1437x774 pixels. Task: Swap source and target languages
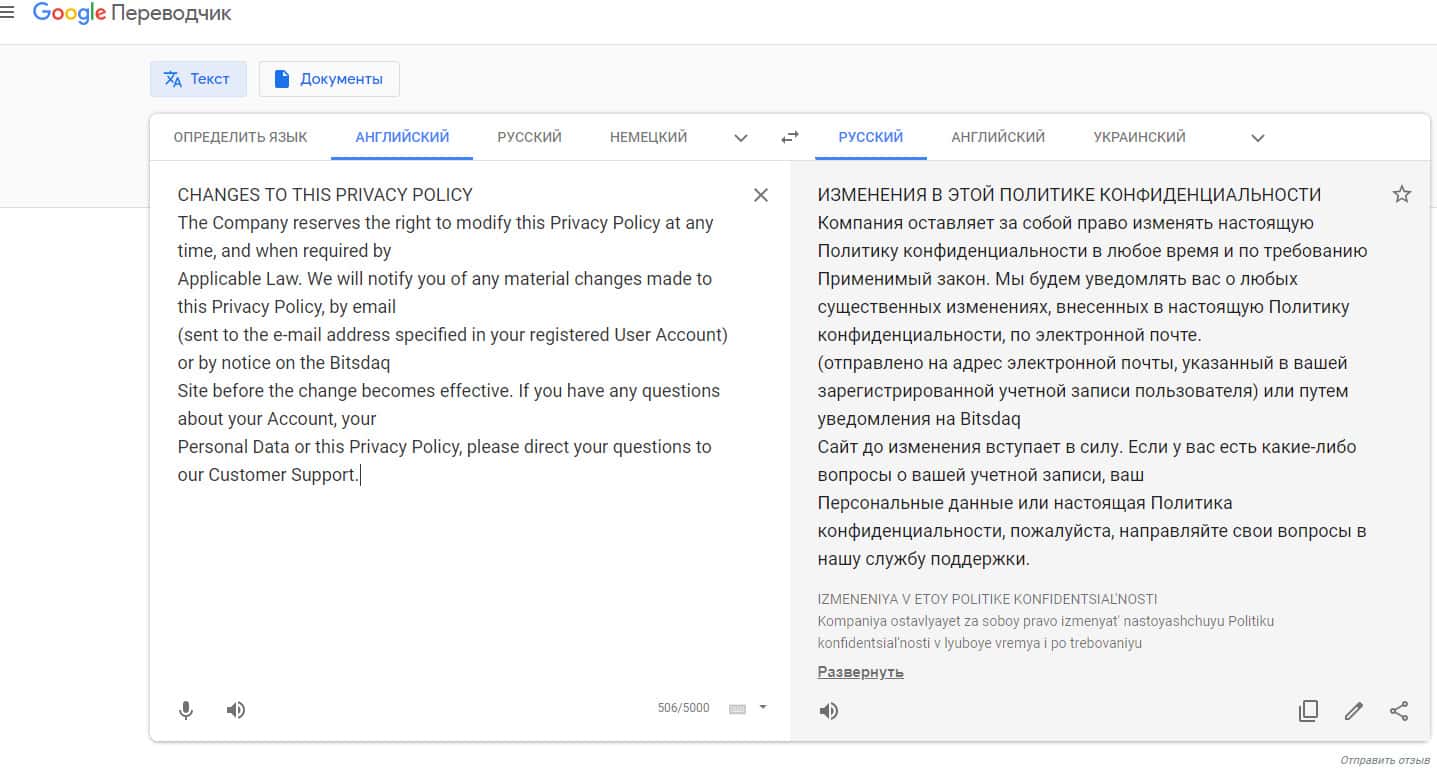[x=790, y=137]
